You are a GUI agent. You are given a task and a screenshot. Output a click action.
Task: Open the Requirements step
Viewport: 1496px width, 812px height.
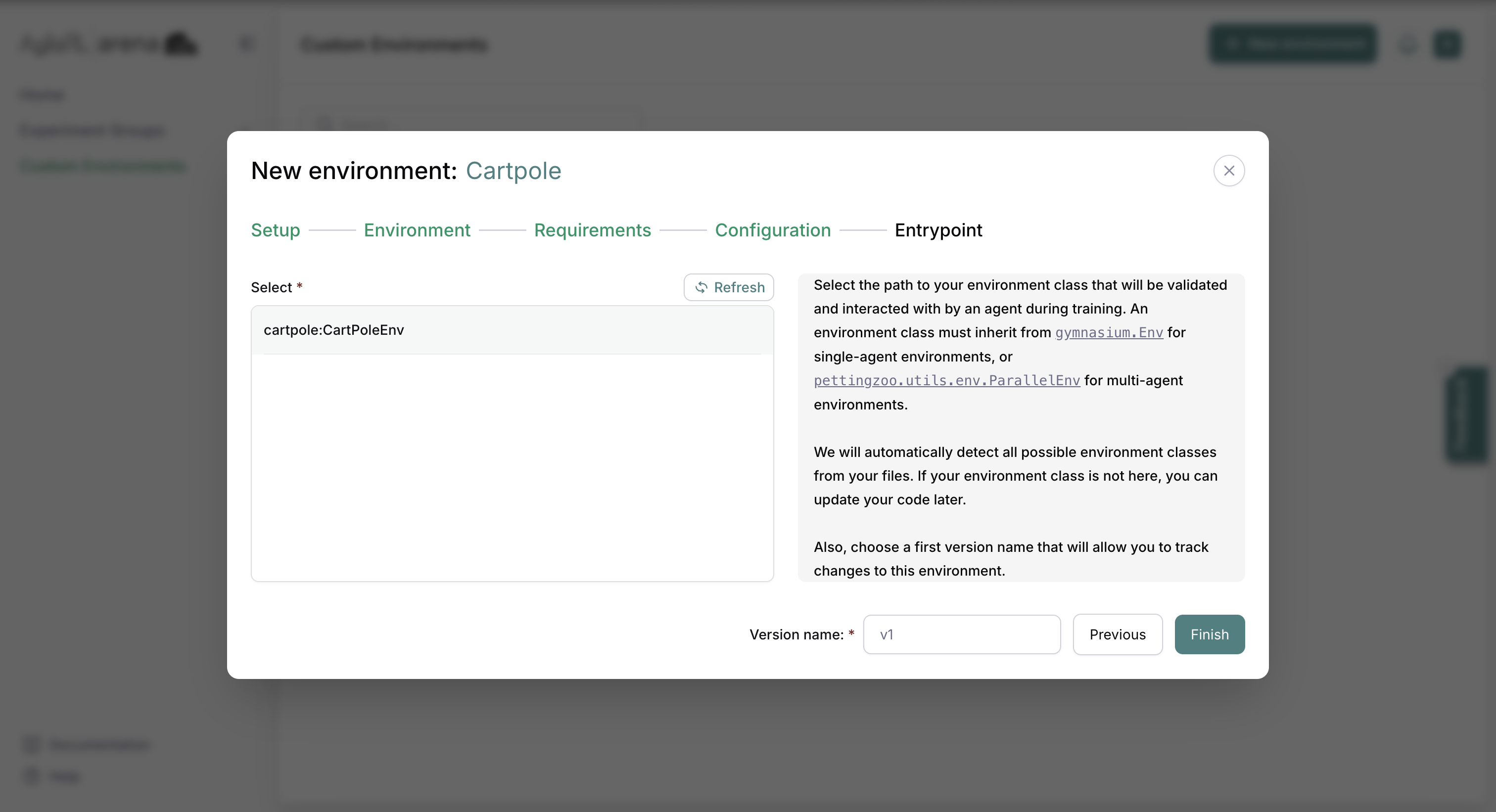(x=592, y=230)
